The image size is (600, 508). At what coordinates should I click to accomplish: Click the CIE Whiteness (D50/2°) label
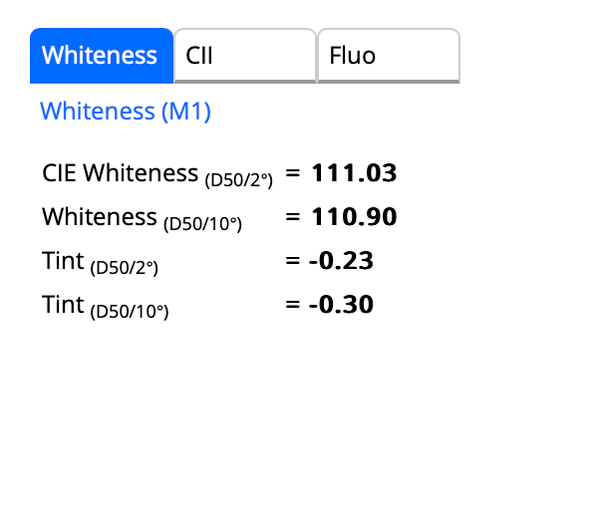pyautogui.click(x=157, y=175)
